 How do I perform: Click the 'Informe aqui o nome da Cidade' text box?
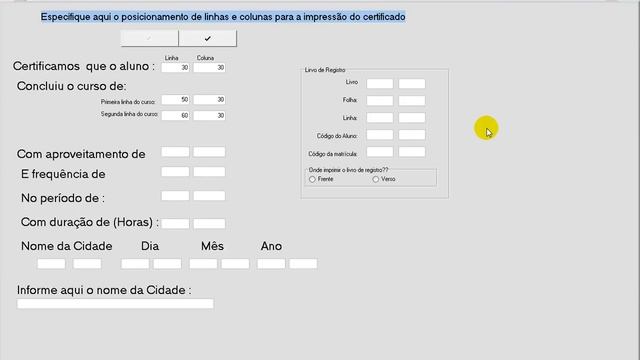click(115, 304)
